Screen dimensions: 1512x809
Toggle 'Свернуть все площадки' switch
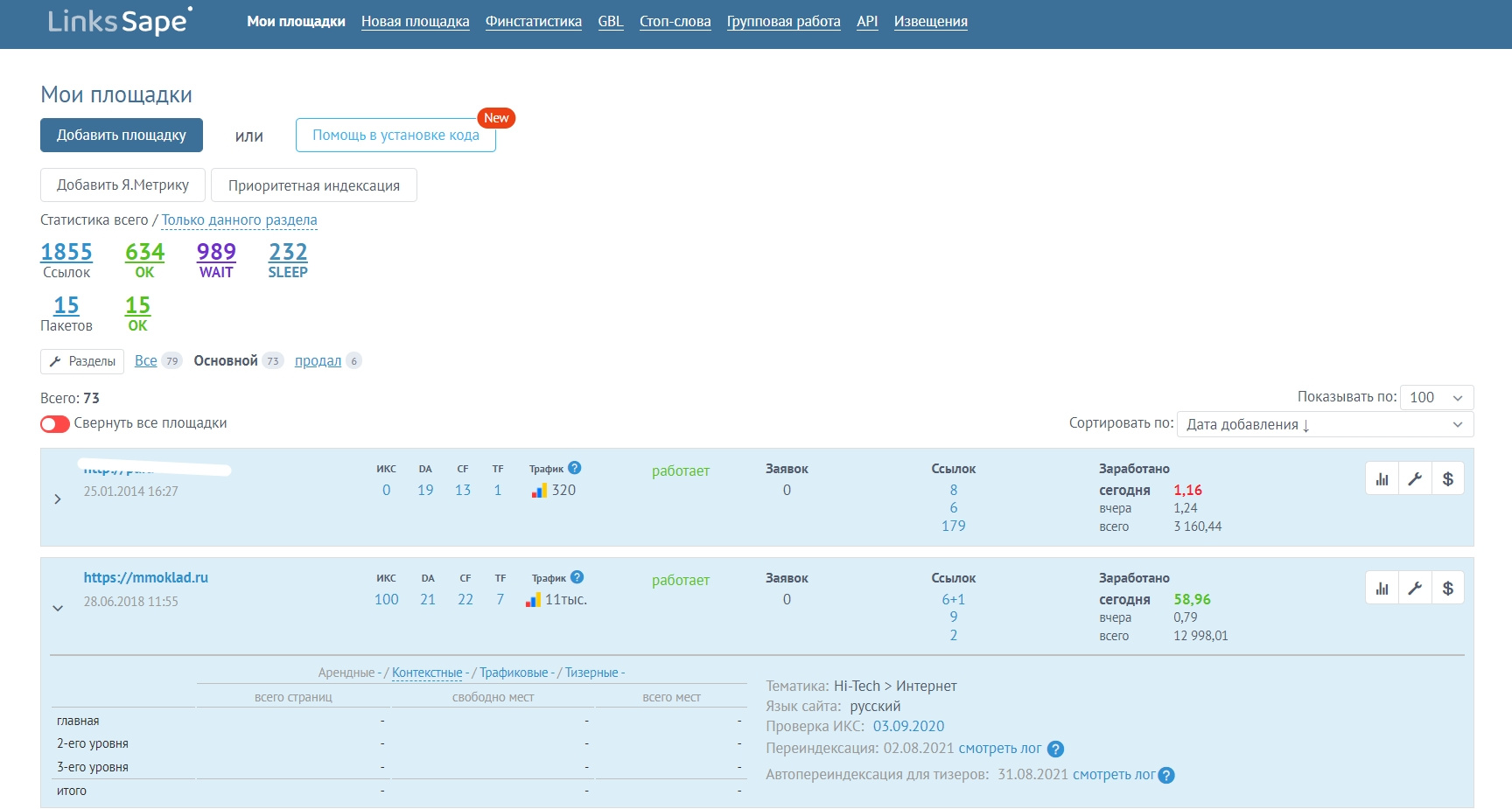pyautogui.click(x=55, y=424)
